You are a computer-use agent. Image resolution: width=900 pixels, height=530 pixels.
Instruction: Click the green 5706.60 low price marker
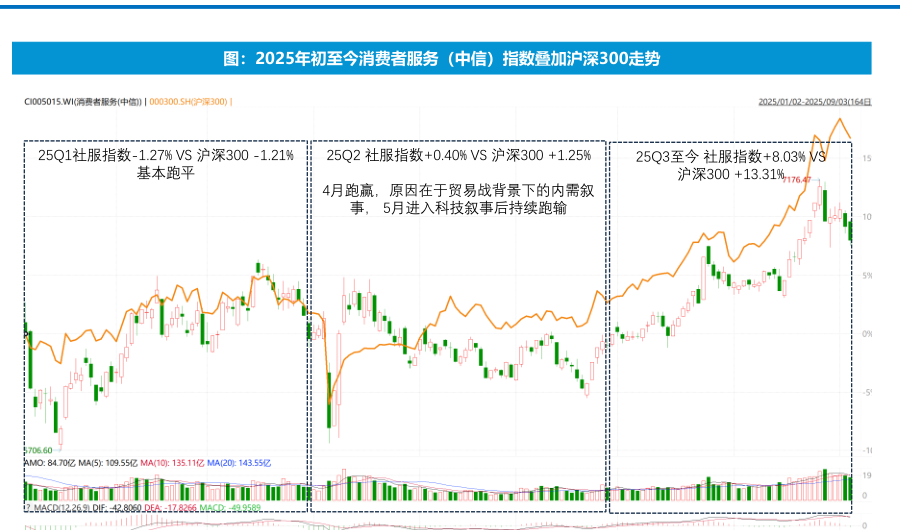click(x=38, y=451)
